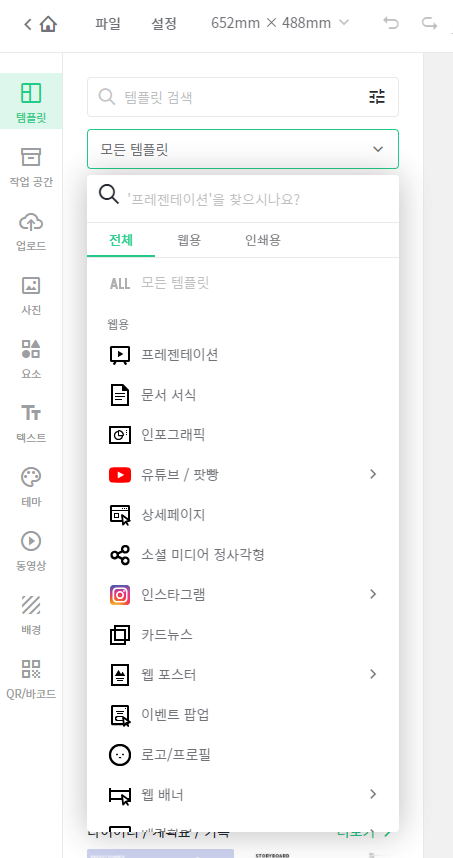Click the 카드뉴스 stacked squares icon

coord(120,635)
